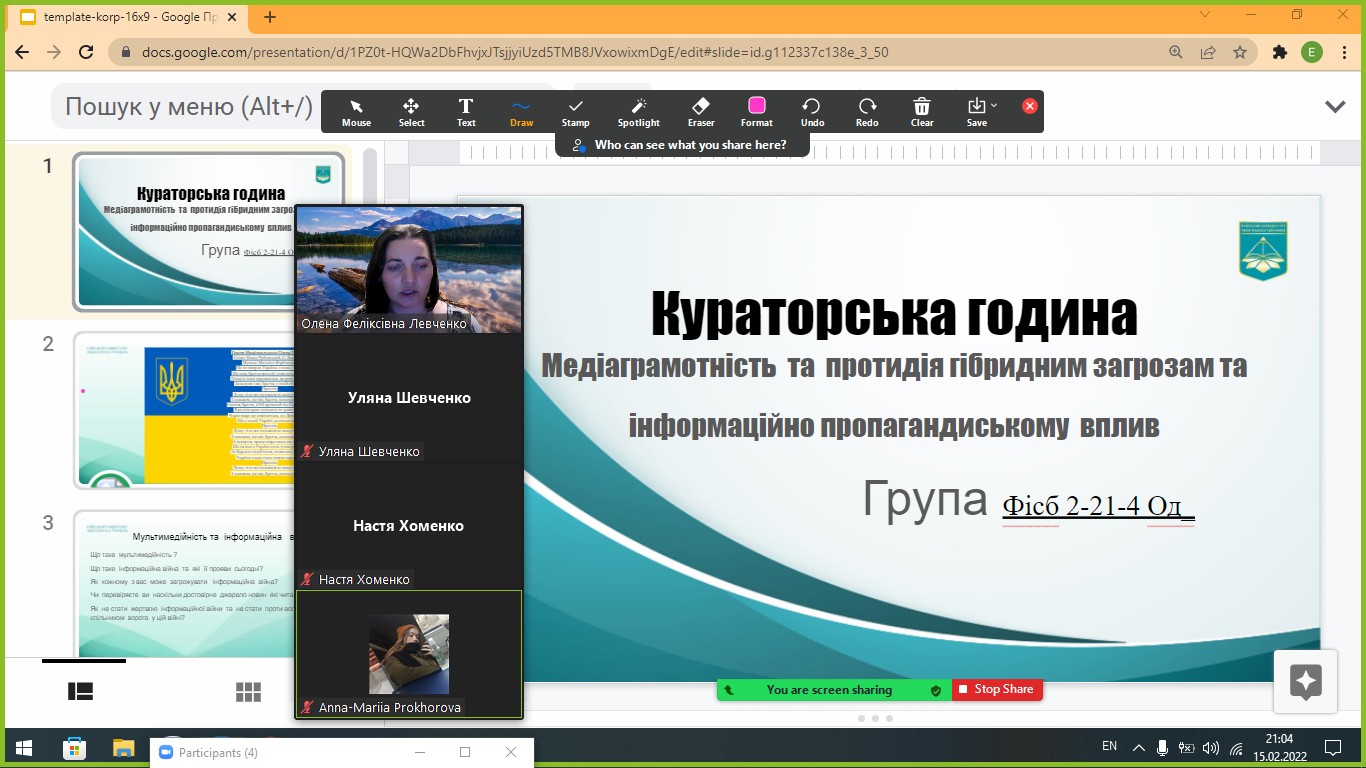Collapse the menus with top-right chevron
Screen dimensions: 1366x768
click(1334, 106)
